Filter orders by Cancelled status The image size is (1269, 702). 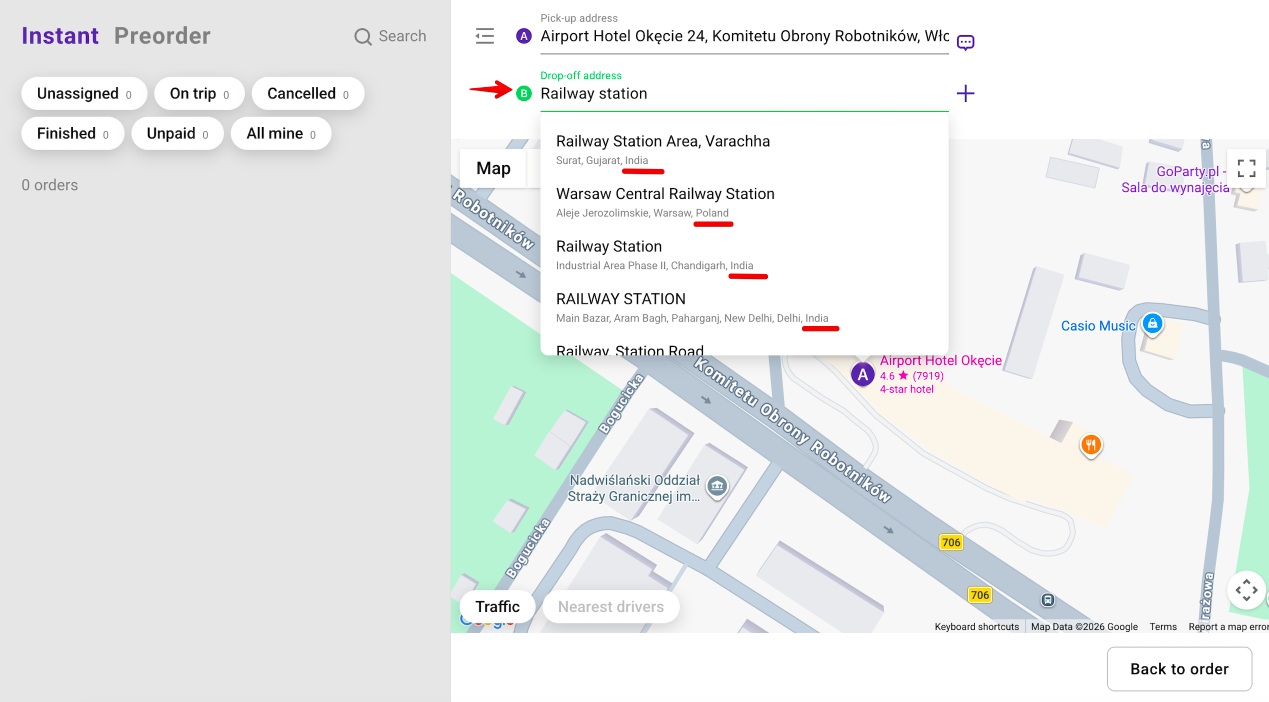[x=307, y=93]
